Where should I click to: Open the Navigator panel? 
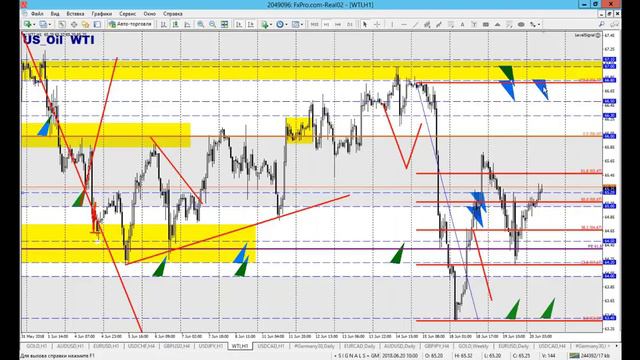(x=85, y=24)
